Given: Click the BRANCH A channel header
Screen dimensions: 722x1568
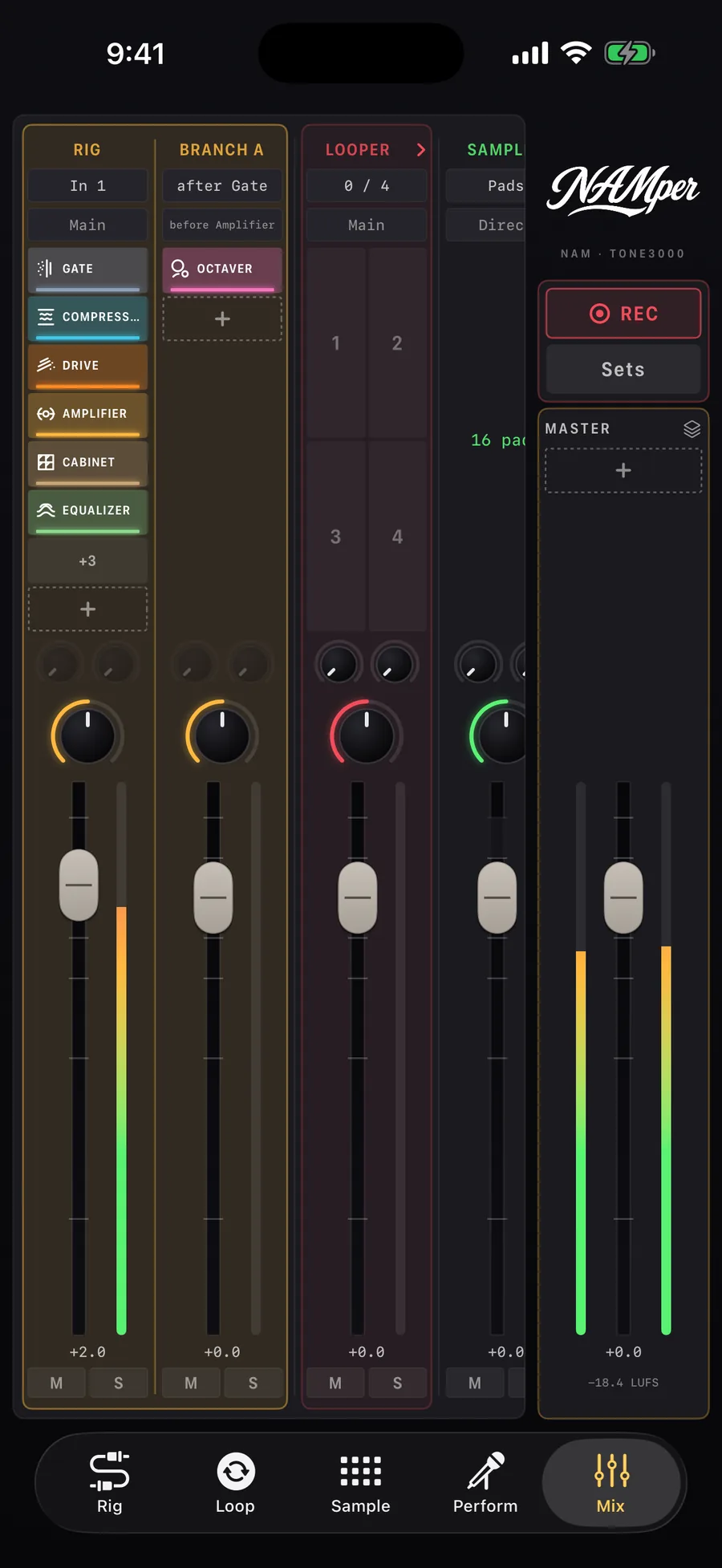Looking at the screenshot, I should point(222,150).
